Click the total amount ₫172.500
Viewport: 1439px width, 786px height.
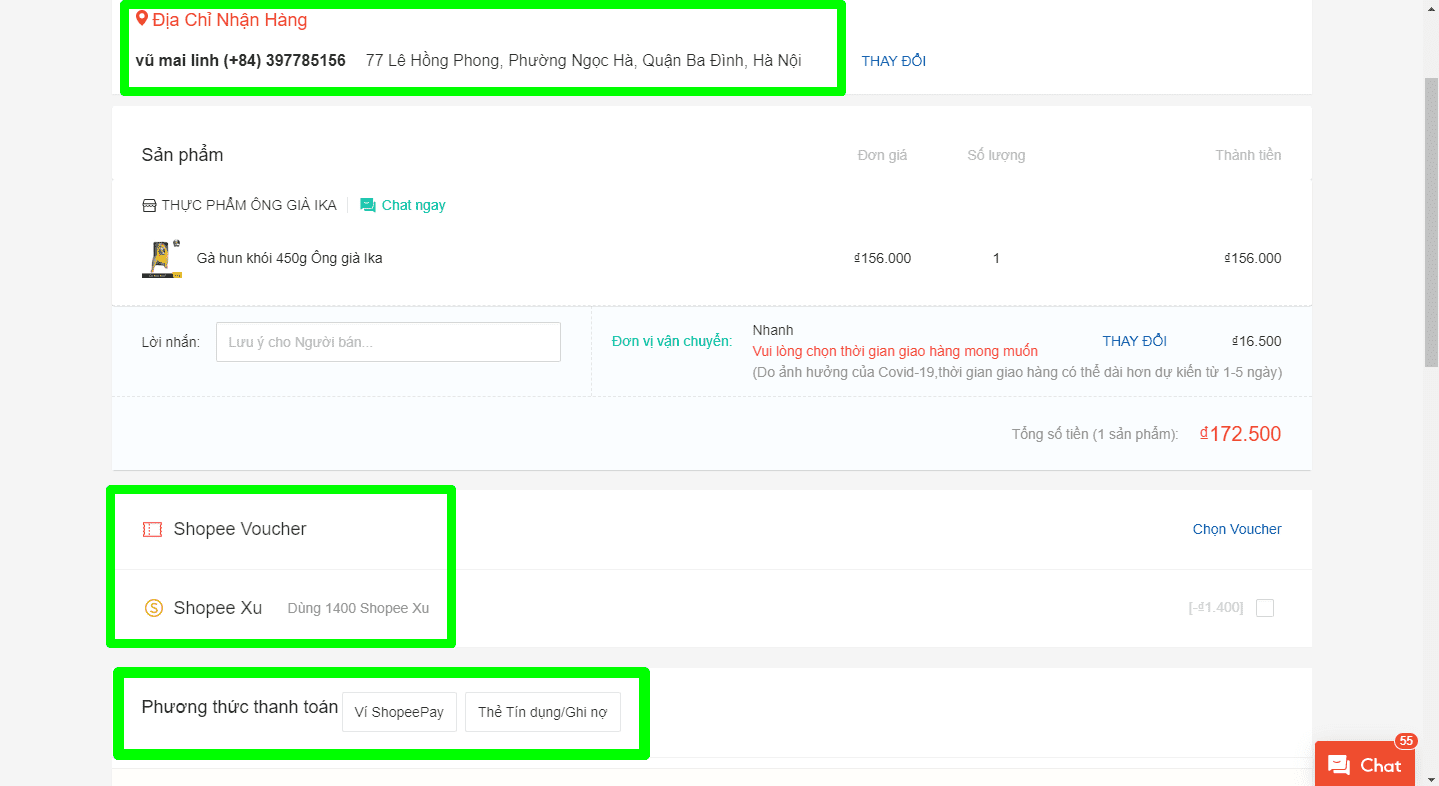click(x=1240, y=434)
